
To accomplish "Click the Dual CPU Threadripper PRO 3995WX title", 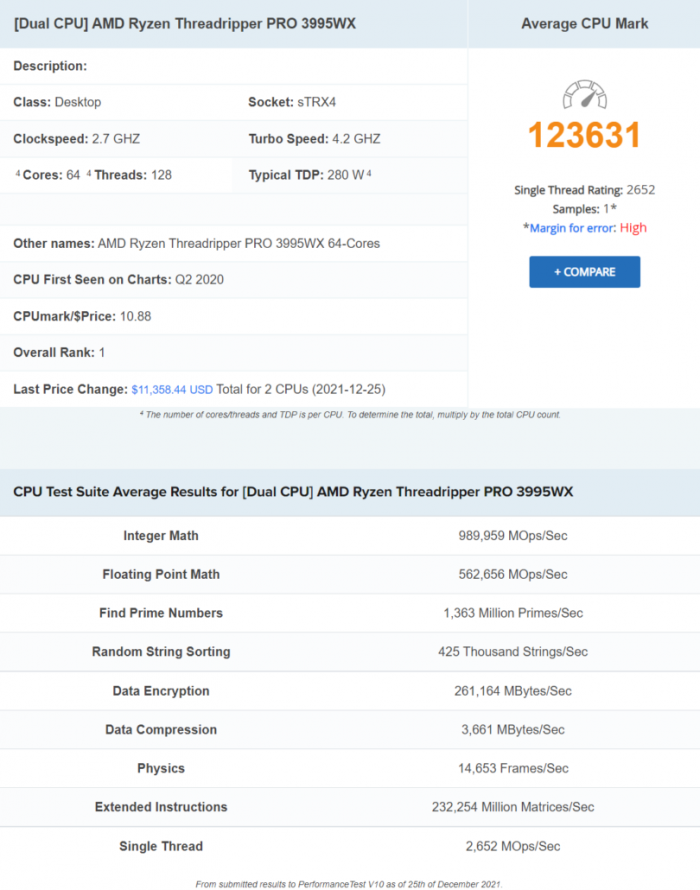I will tap(185, 24).
